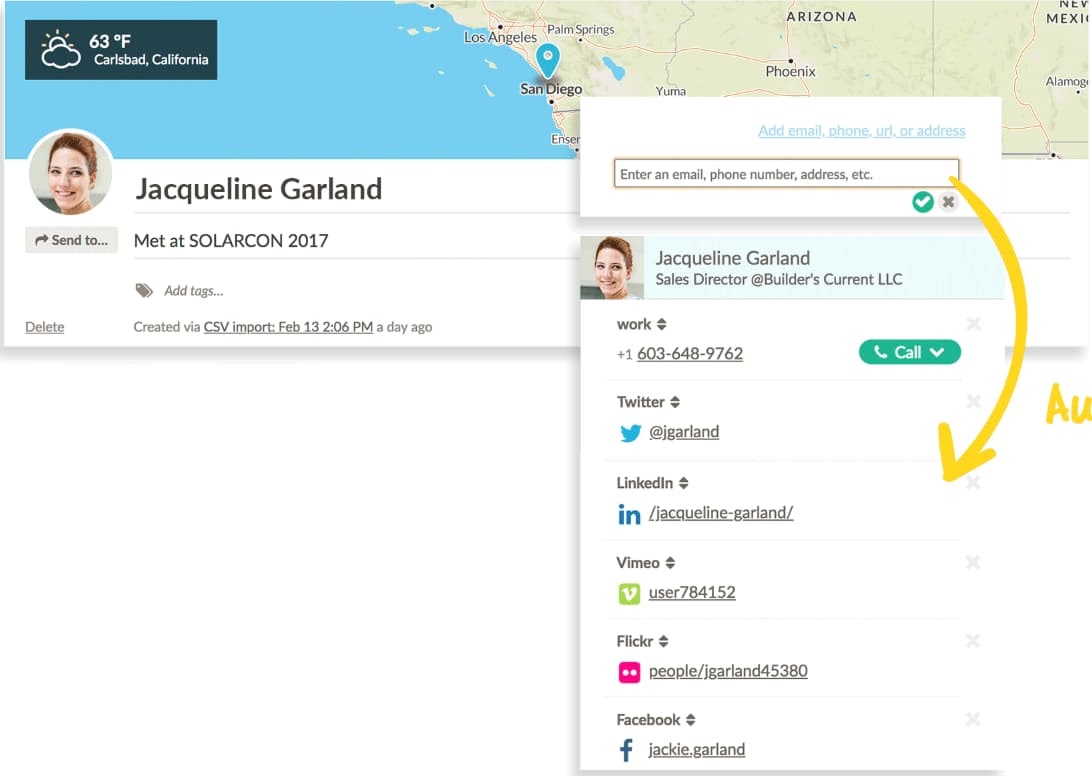Focus the Enter an email, phone number input
Viewport: 1092px width, 776px height.
[786, 173]
